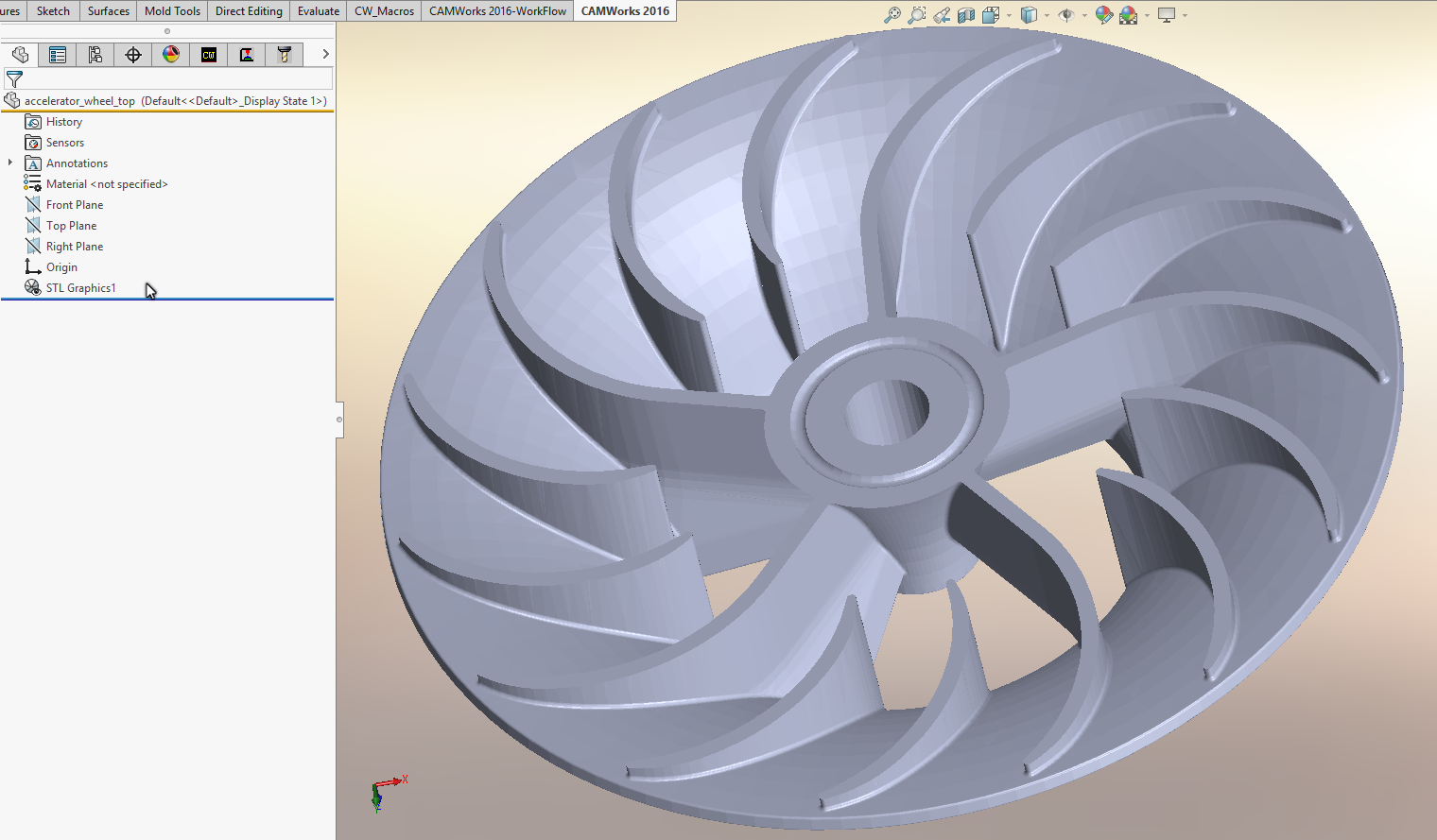Click the Edit Appearance color ball
1437x840 pixels.
[1103, 15]
